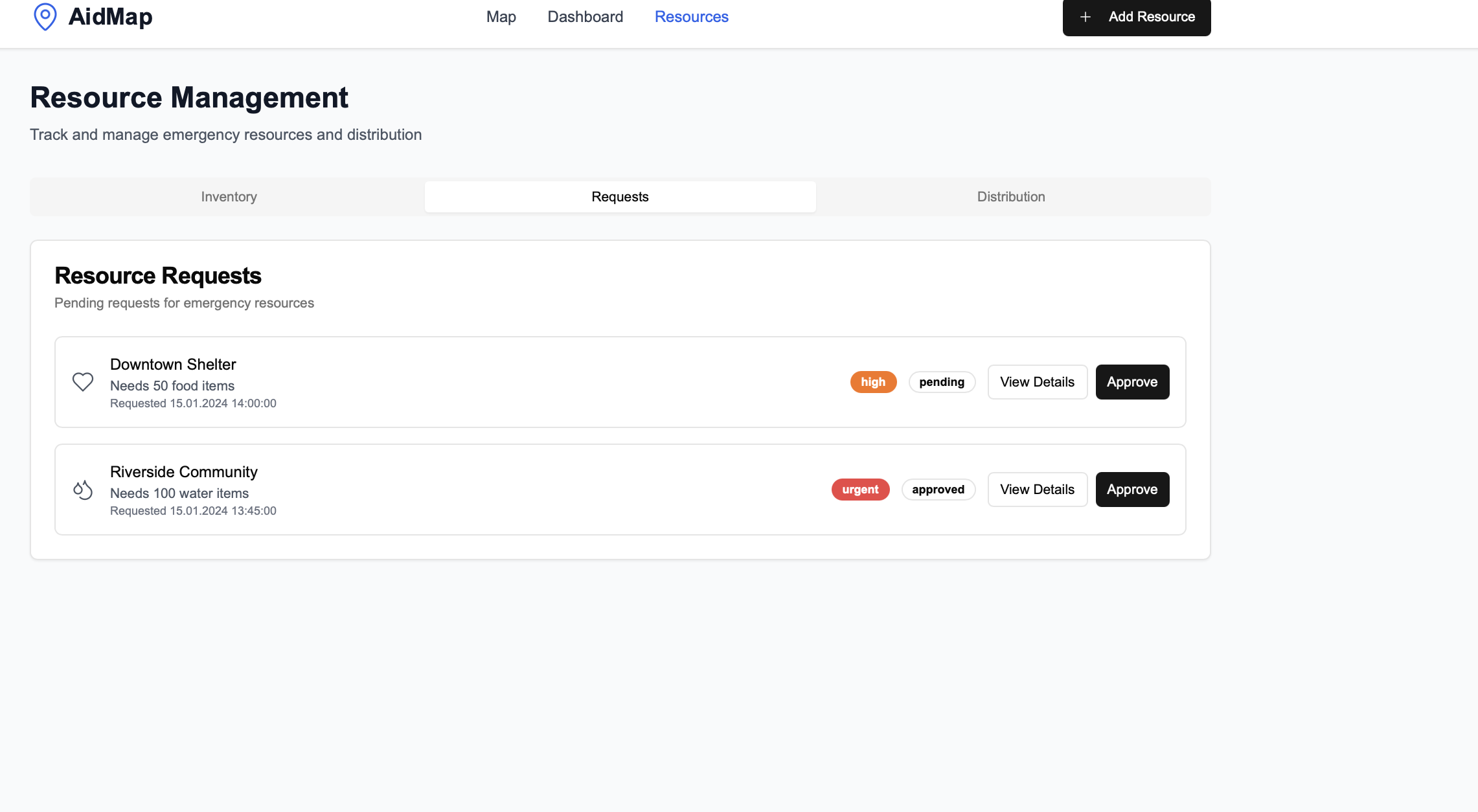Switch to the Distribution tab

1010,197
